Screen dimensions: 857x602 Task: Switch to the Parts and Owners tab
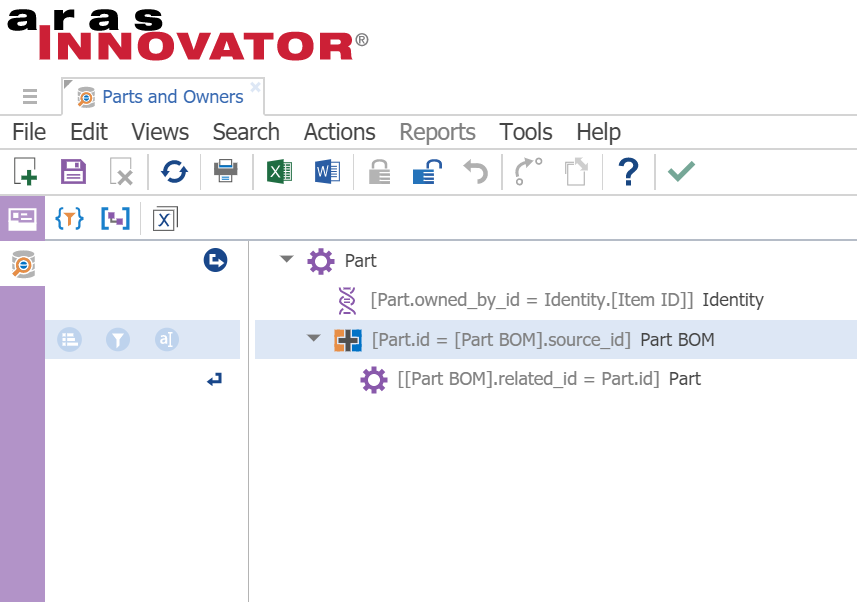172,97
